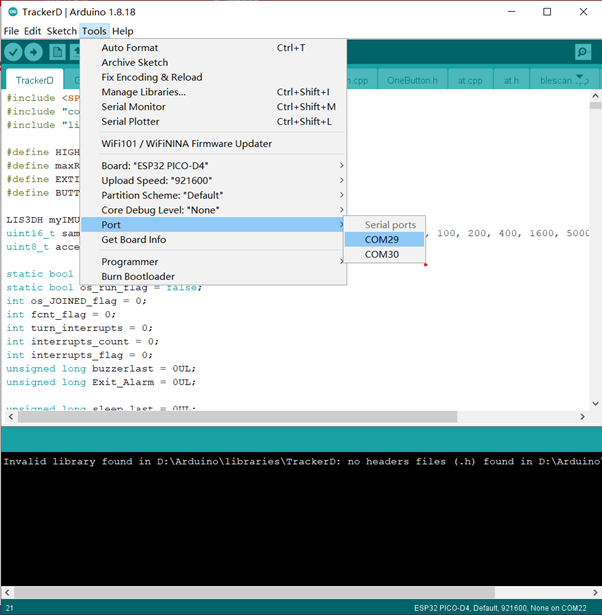This screenshot has height=615, width=602.
Task: Click code line "int interrupts_count = 0;"
Action: pos(82,342)
